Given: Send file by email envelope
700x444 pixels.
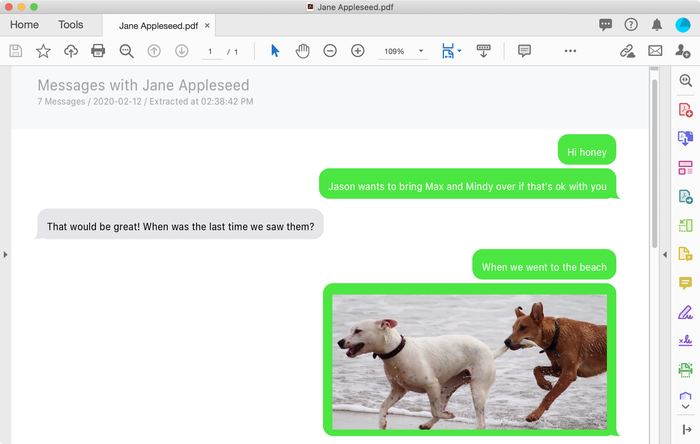Looking at the screenshot, I should click(655, 51).
